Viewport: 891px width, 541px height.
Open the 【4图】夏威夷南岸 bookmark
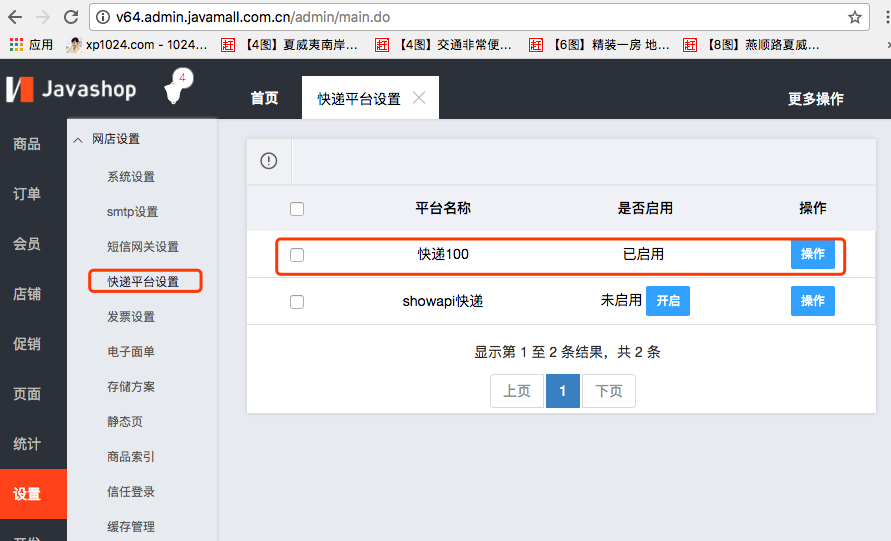click(289, 45)
